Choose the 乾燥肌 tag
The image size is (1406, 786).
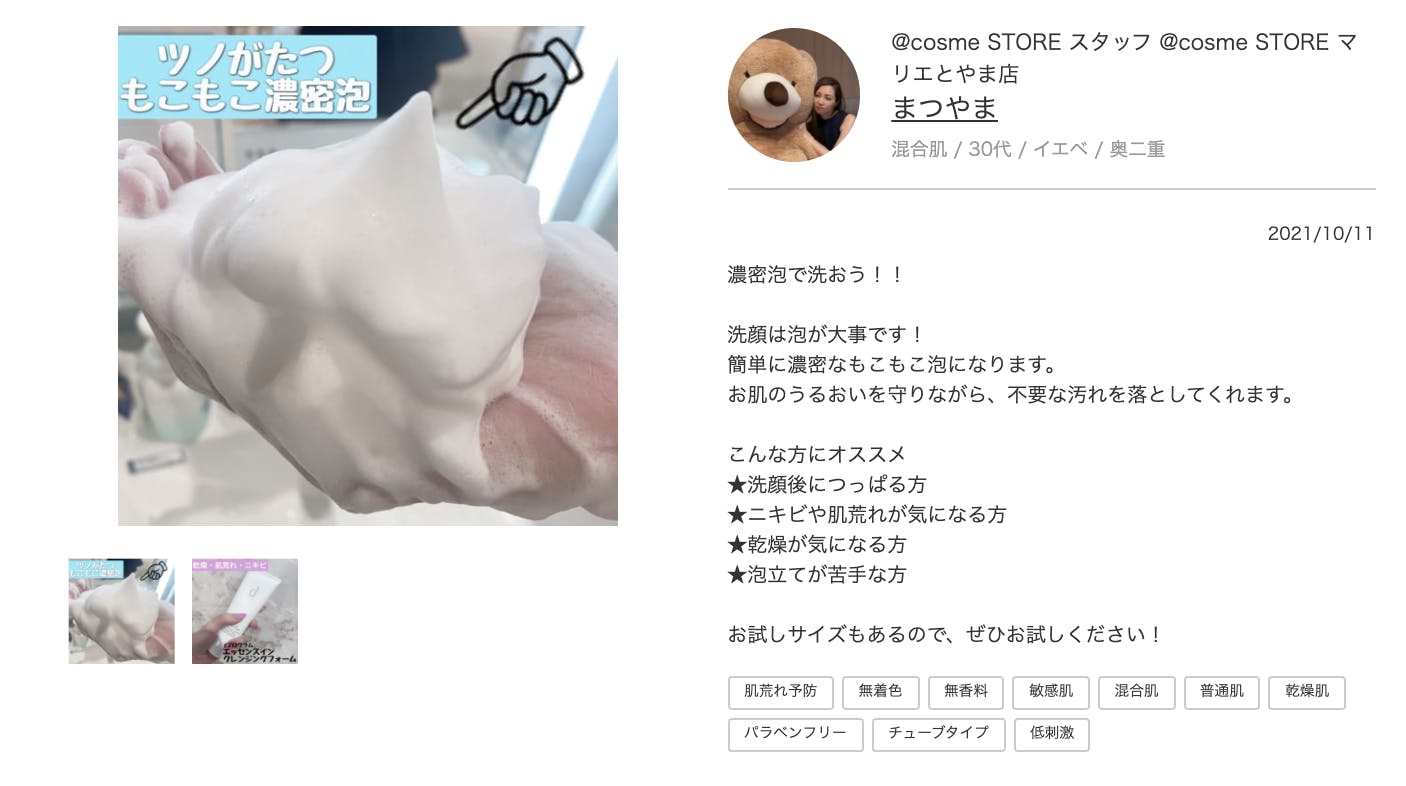[x=1307, y=692]
